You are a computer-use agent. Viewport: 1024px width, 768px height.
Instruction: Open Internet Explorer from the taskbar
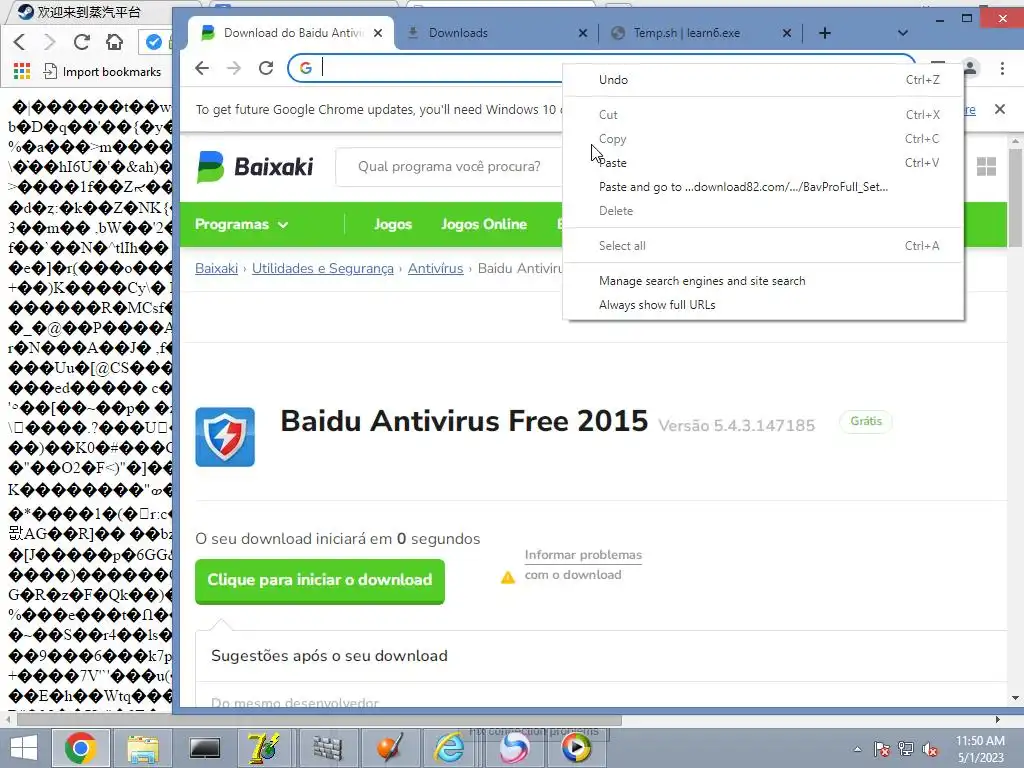point(451,748)
